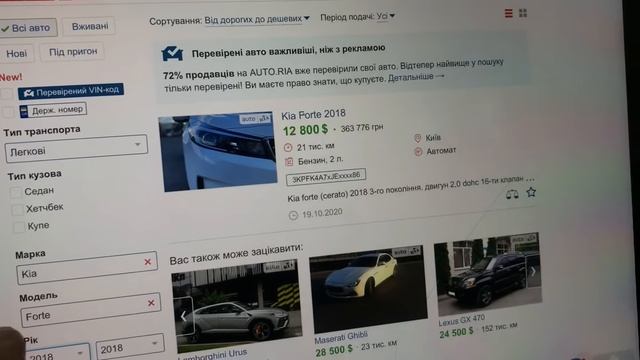640x360 pixels.
Task: Clear the Forte model field
Action: coord(151,303)
